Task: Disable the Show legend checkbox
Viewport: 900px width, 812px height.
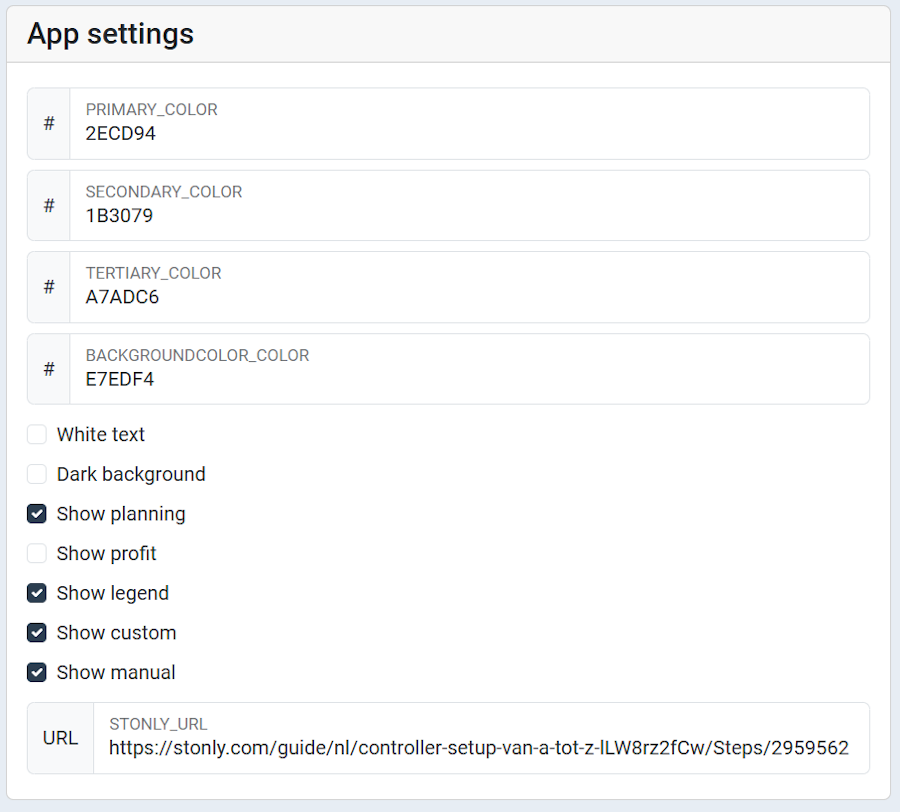Action: (37, 593)
